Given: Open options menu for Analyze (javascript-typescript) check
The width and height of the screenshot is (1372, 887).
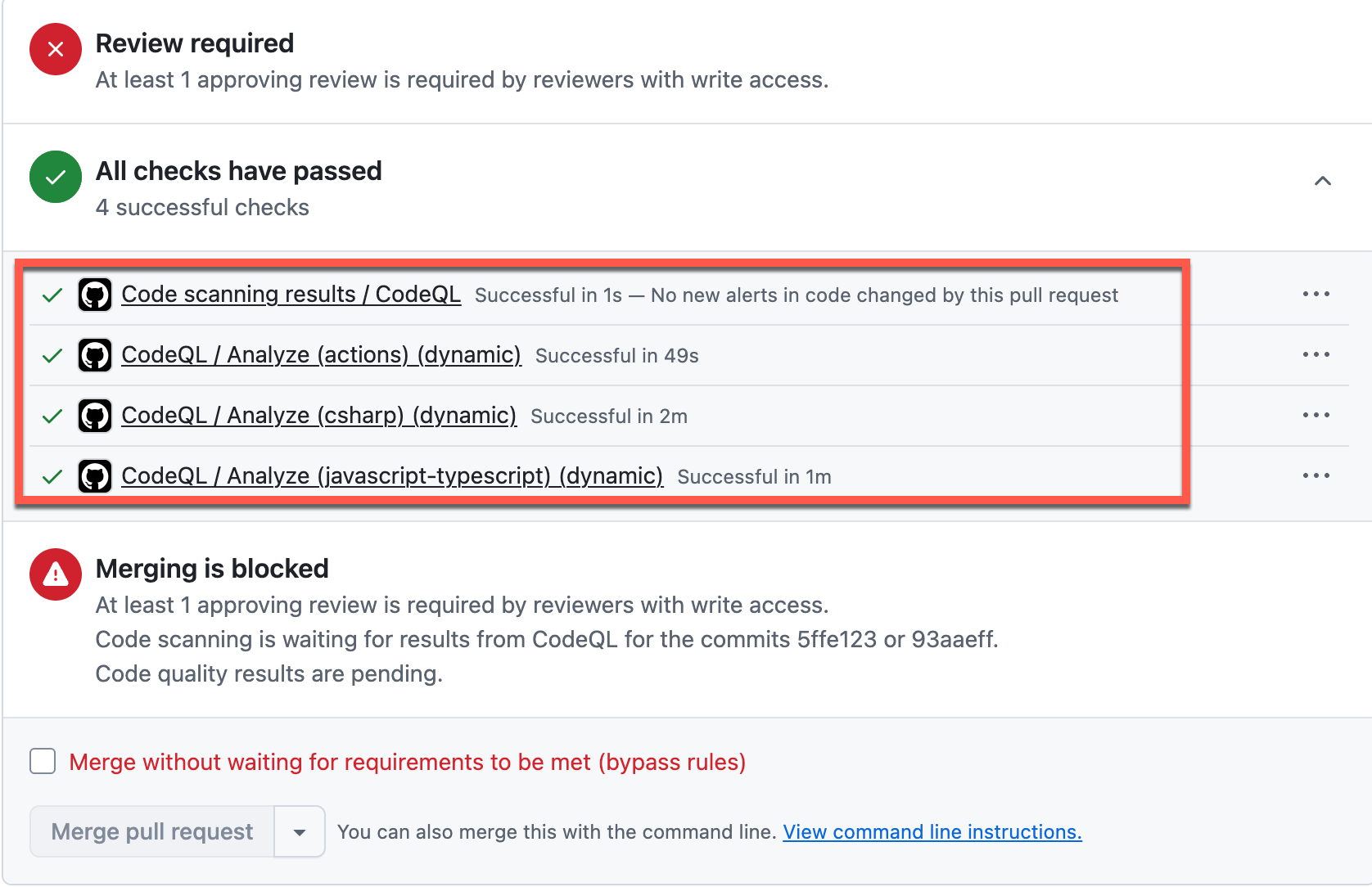Looking at the screenshot, I should pos(1316,475).
